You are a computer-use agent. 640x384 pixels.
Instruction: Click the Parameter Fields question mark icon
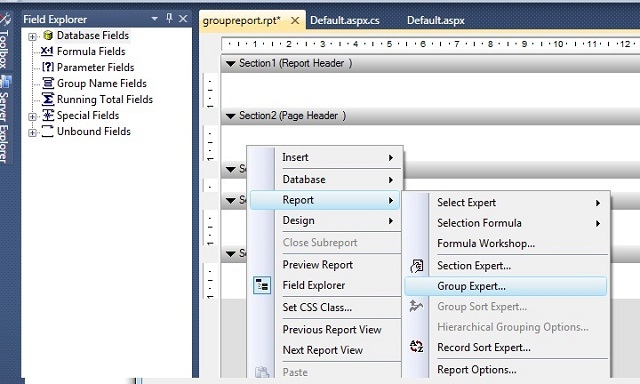(48, 67)
